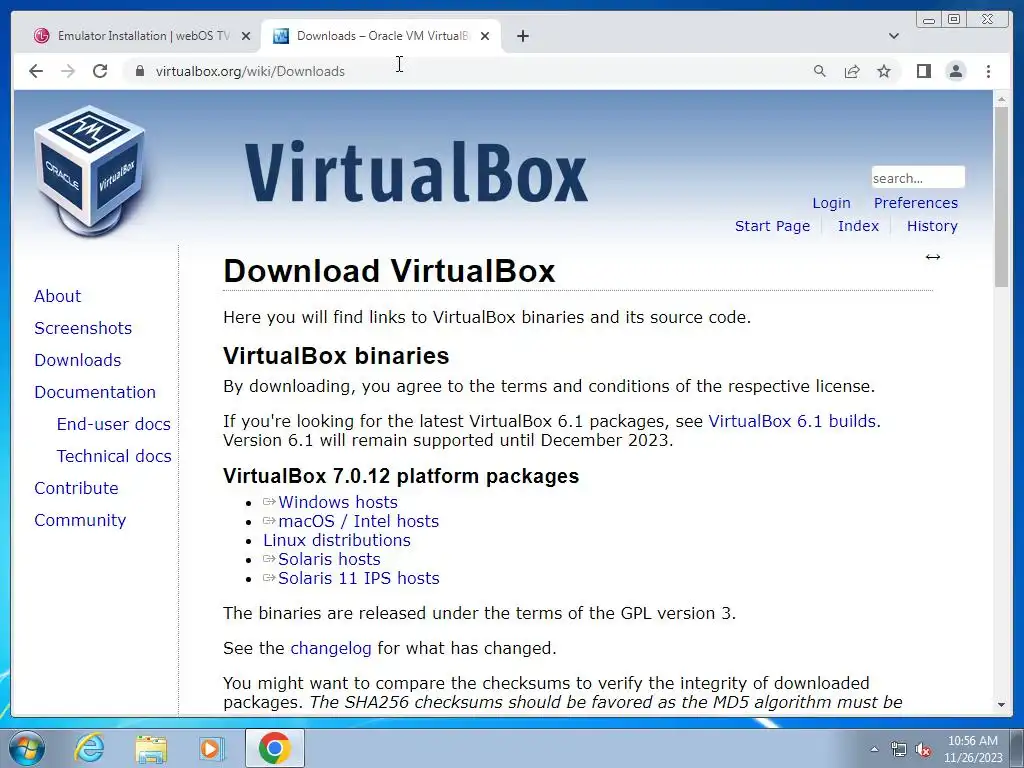Open Community in the sidebar
Screen dimensions: 1024x768
click(80, 520)
